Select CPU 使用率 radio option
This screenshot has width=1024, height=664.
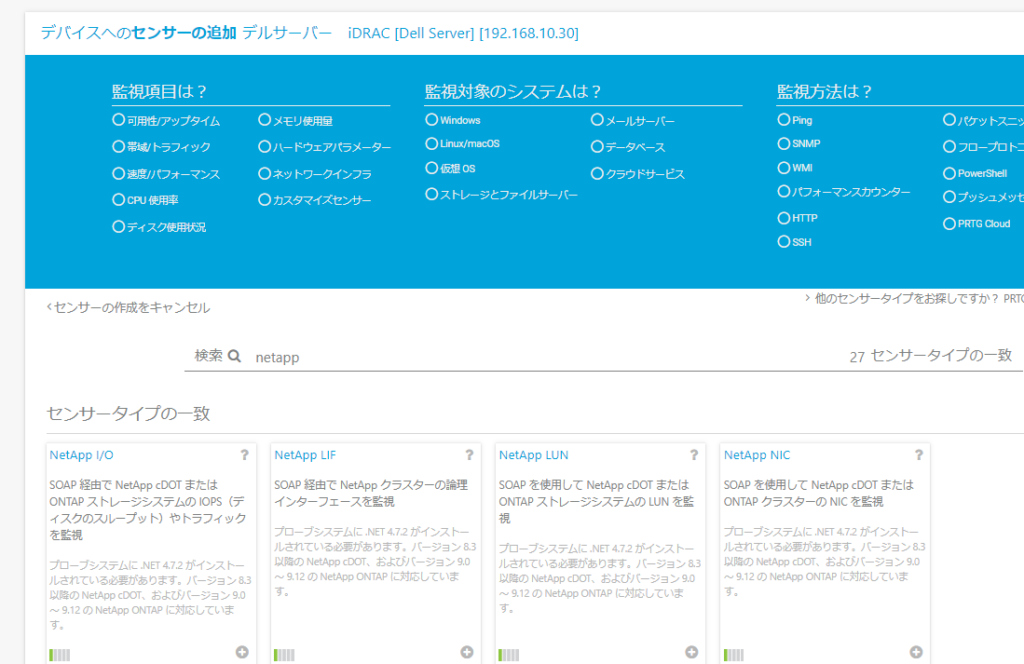118,200
